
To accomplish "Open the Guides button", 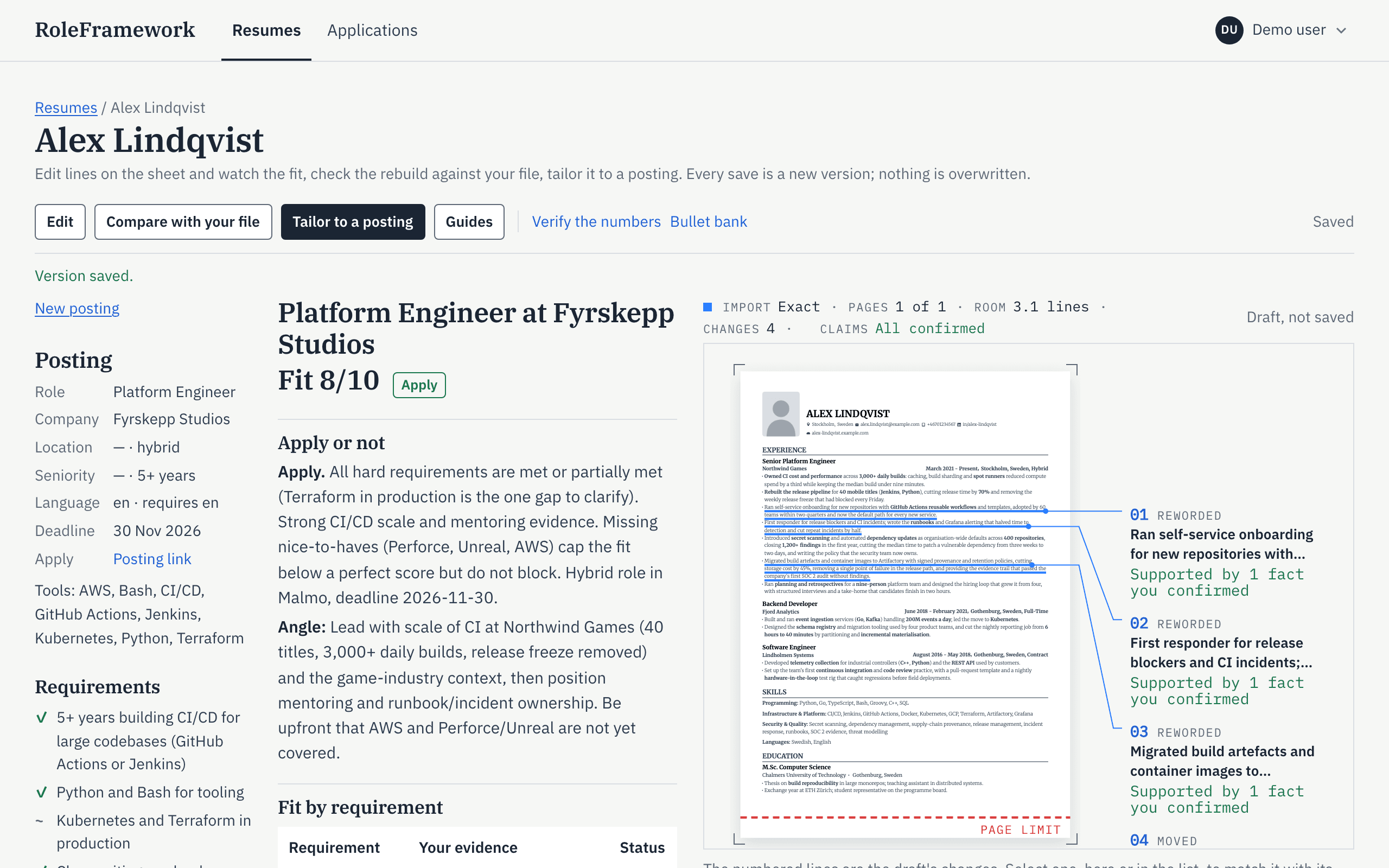I will pyautogui.click(x=469, y=221).
